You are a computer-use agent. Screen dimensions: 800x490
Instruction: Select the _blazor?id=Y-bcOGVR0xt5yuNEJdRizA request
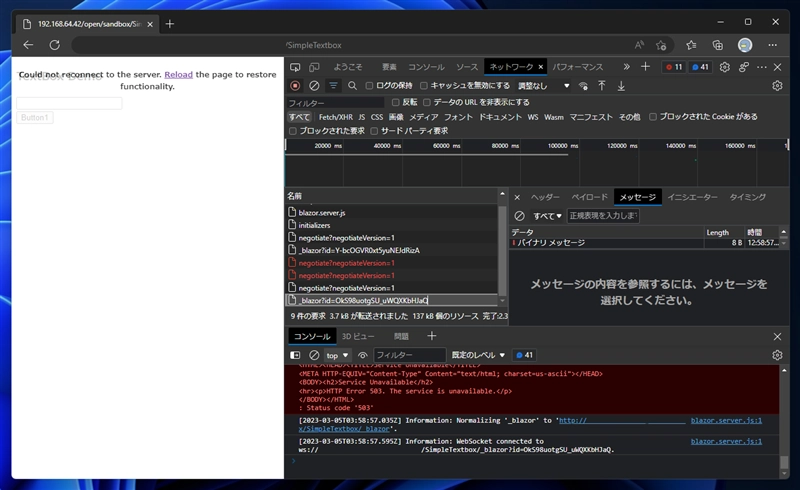point(391,250)
